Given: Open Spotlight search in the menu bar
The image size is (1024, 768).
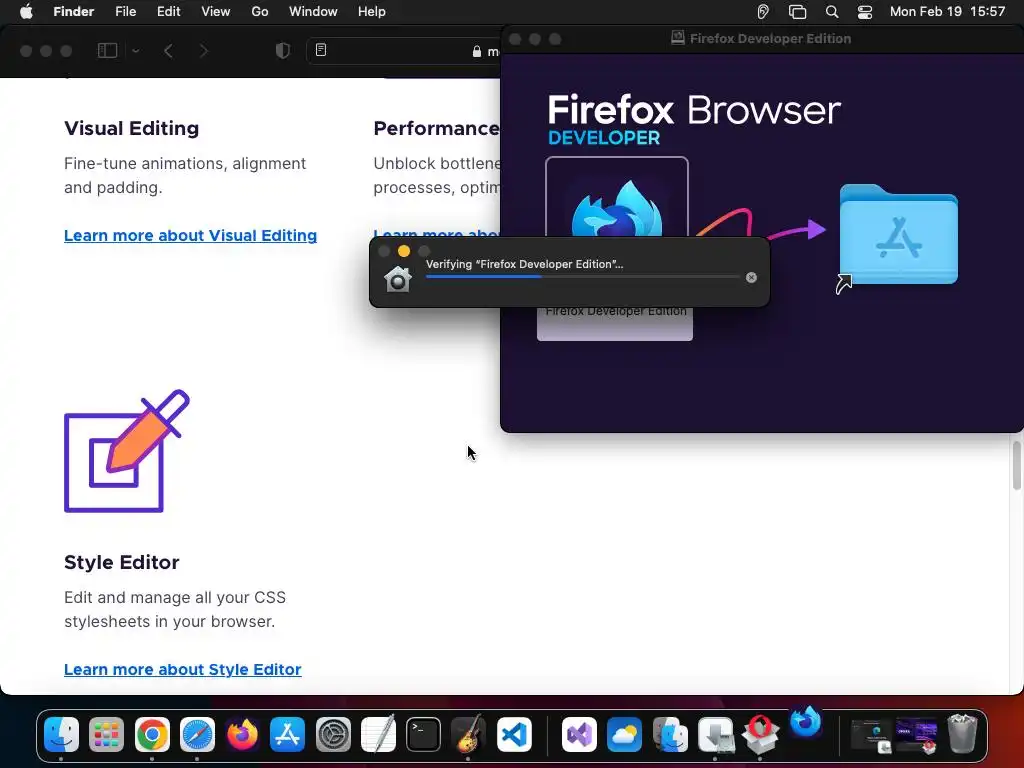Looking at the screenshot, I should point(831,12).
